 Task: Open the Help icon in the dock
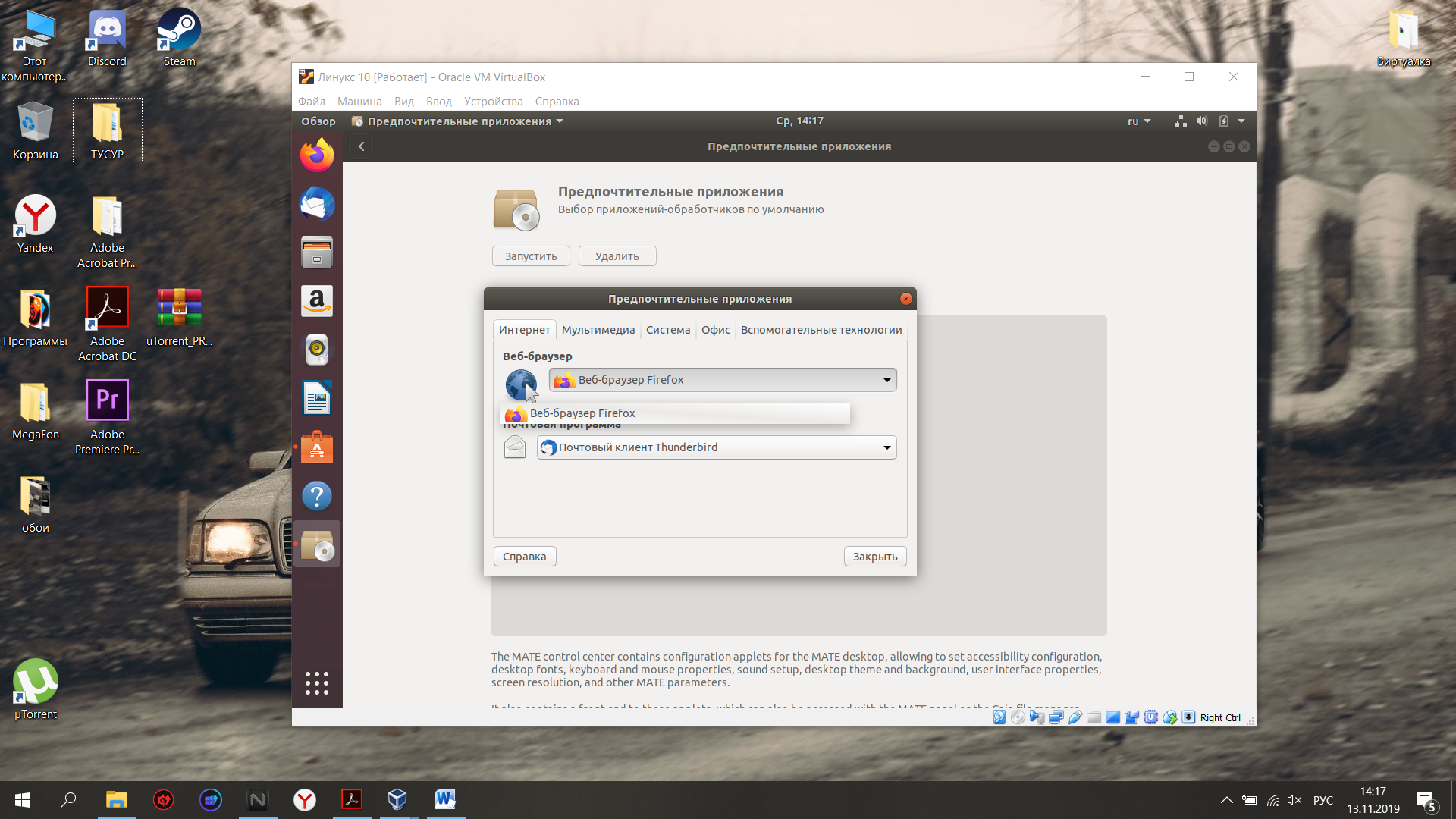click(x=317, y=496)
